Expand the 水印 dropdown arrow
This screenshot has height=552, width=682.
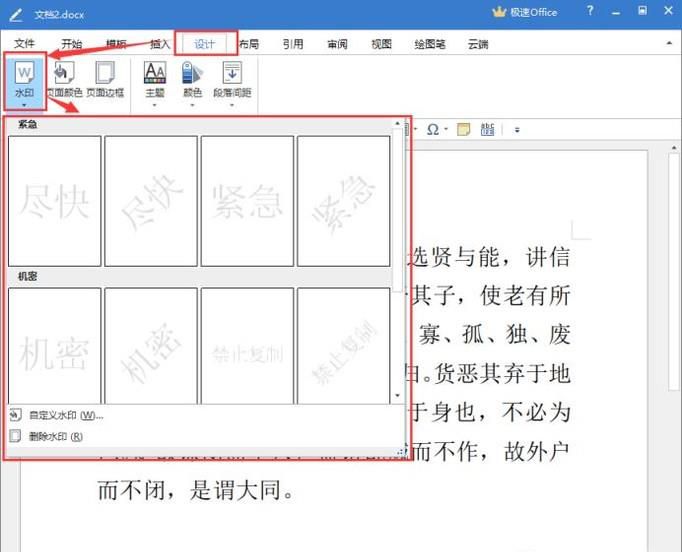pos(24,105)
